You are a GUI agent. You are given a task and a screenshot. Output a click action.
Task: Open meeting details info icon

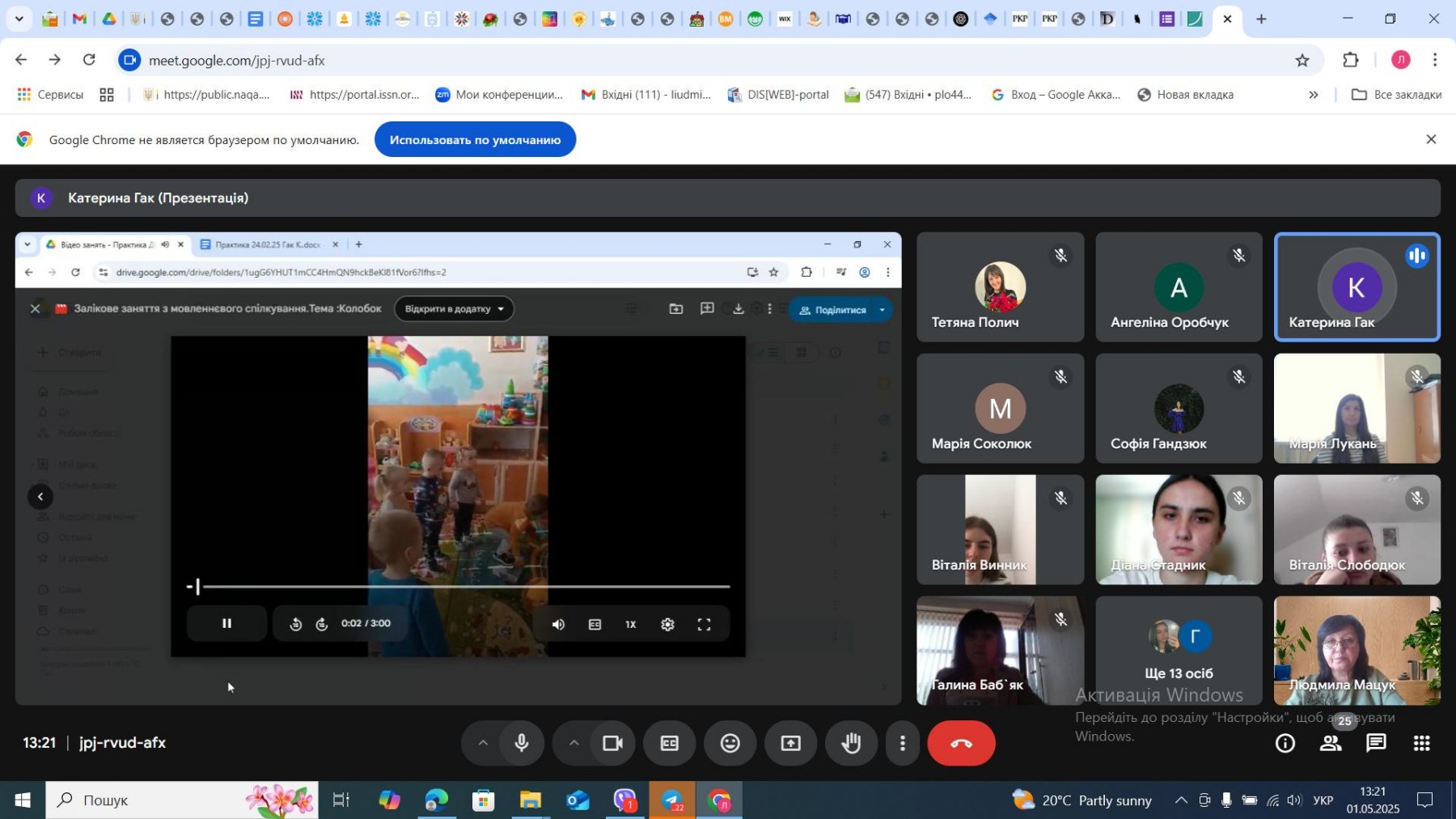1285,743
